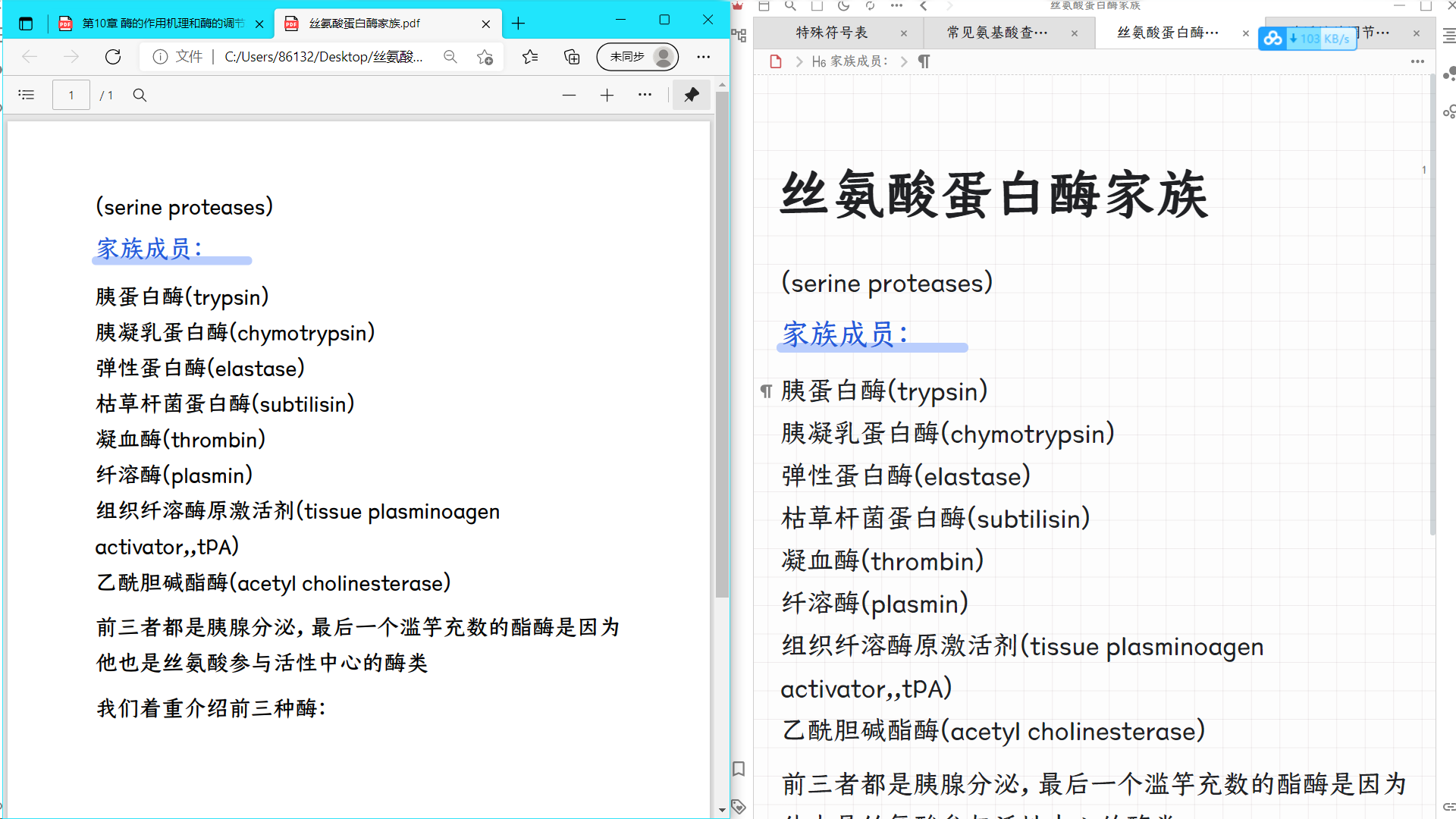
Task: Click the PDF page number field
Action: tap(71, 95)
